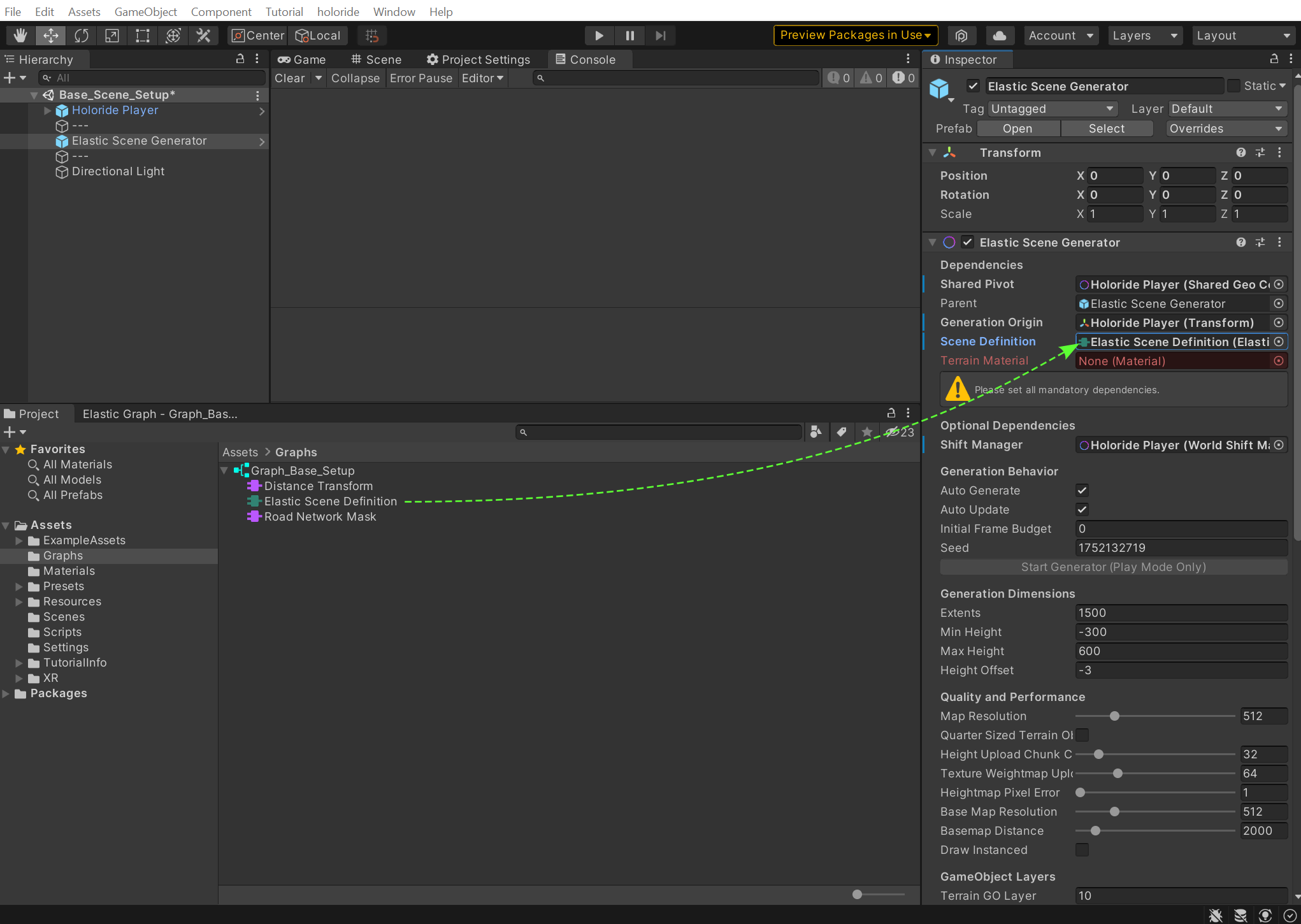Click the Inspector lock icon
The height and width of the screenshot is (924, 1301).
[1274, 59]
